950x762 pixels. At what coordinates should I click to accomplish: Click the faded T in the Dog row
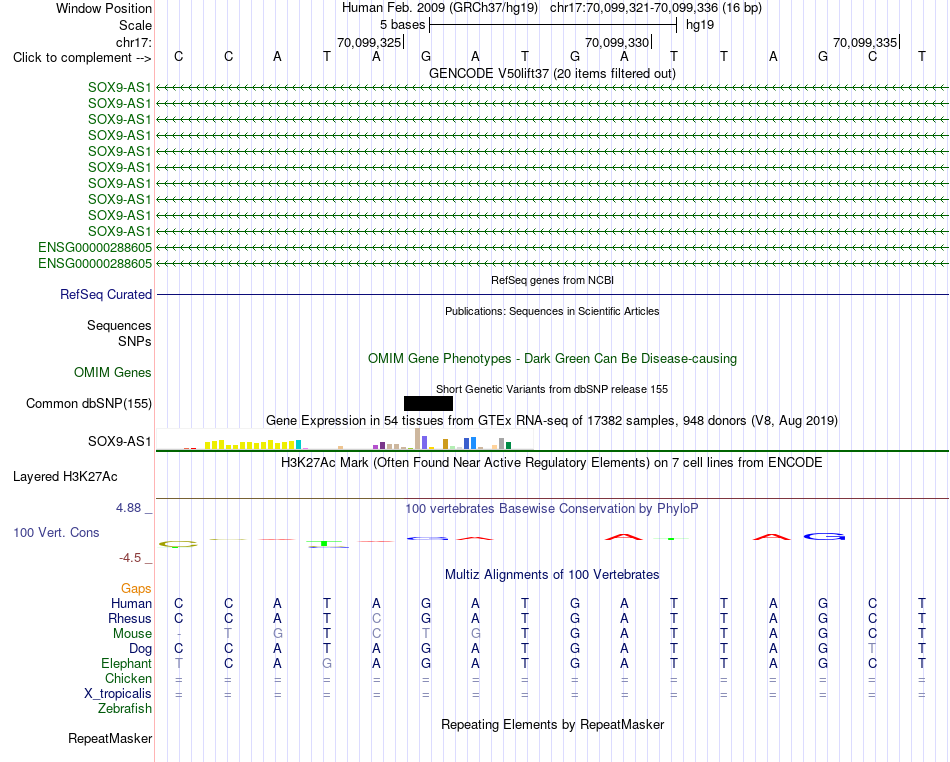pos(872,649)
